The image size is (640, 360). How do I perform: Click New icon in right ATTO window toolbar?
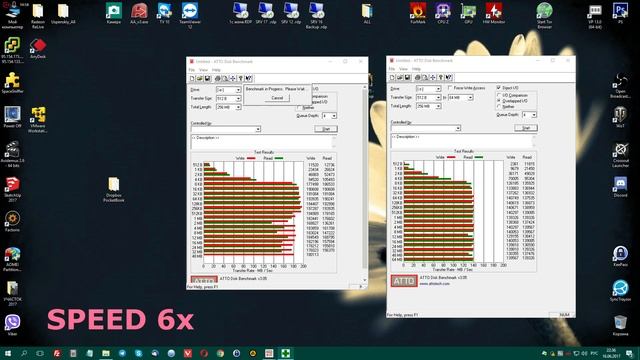pos(392,77)
